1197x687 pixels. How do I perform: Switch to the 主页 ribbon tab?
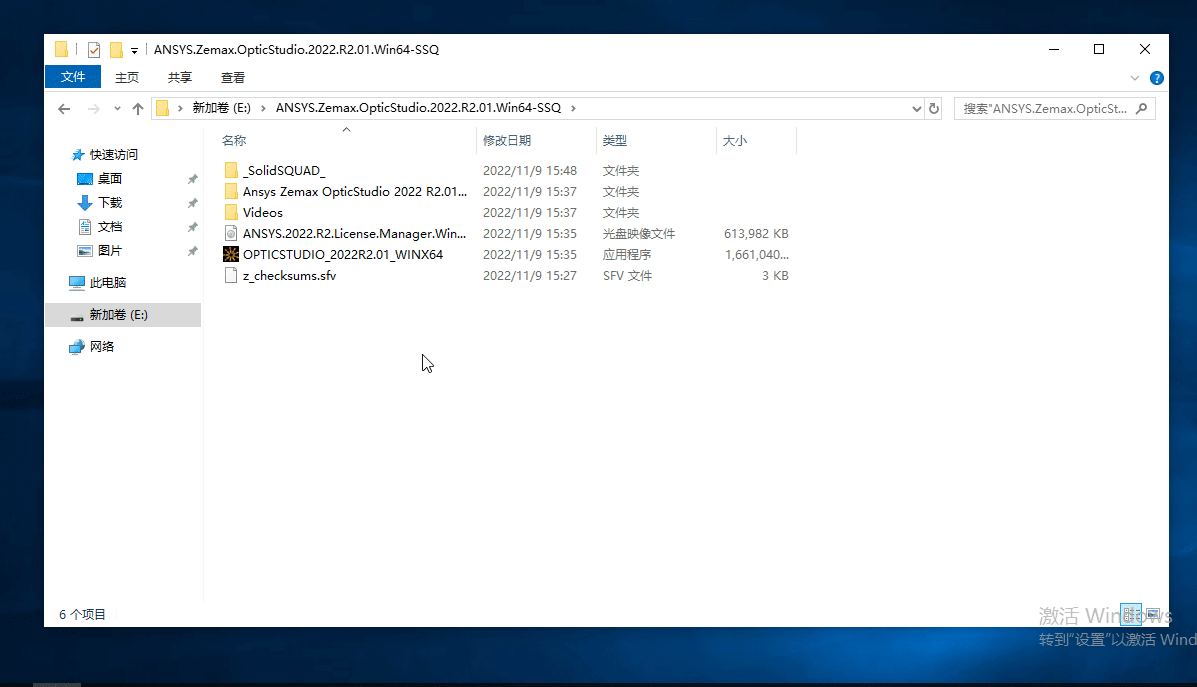[x=127, y=77]
